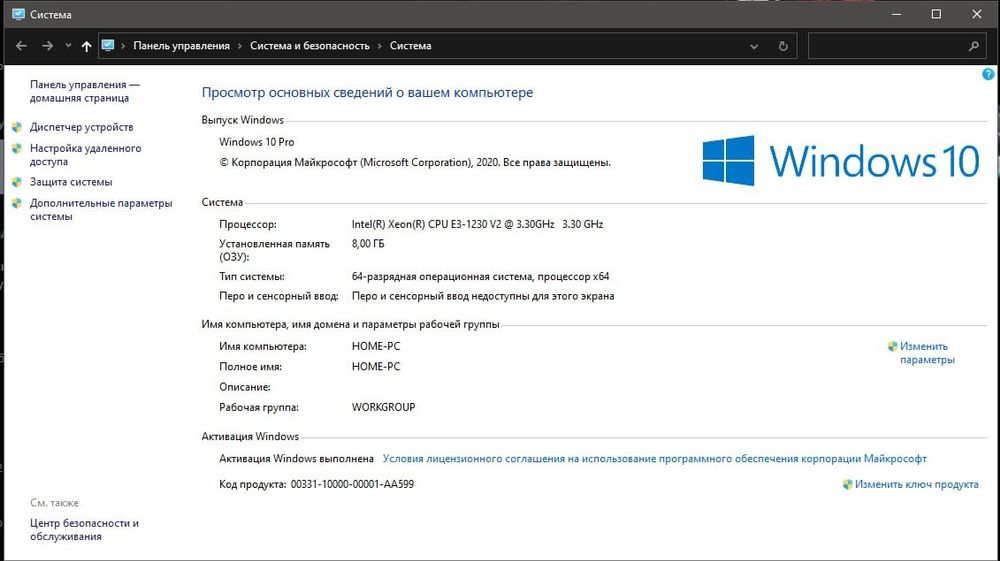
Task: Click the forward navigation arrow
Action: (47, 46)
